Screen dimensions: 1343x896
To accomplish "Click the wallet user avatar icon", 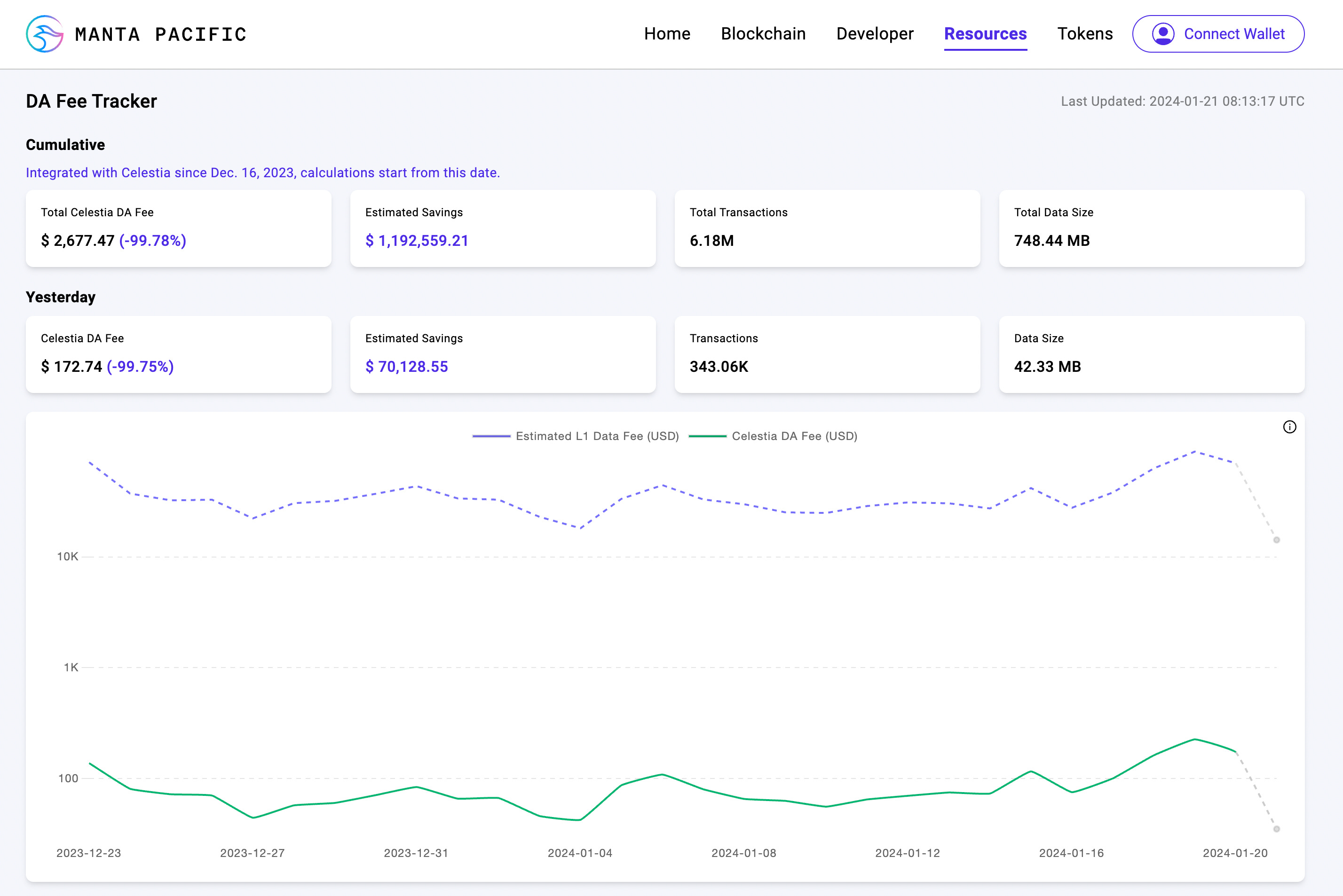I will point(1162,34).
